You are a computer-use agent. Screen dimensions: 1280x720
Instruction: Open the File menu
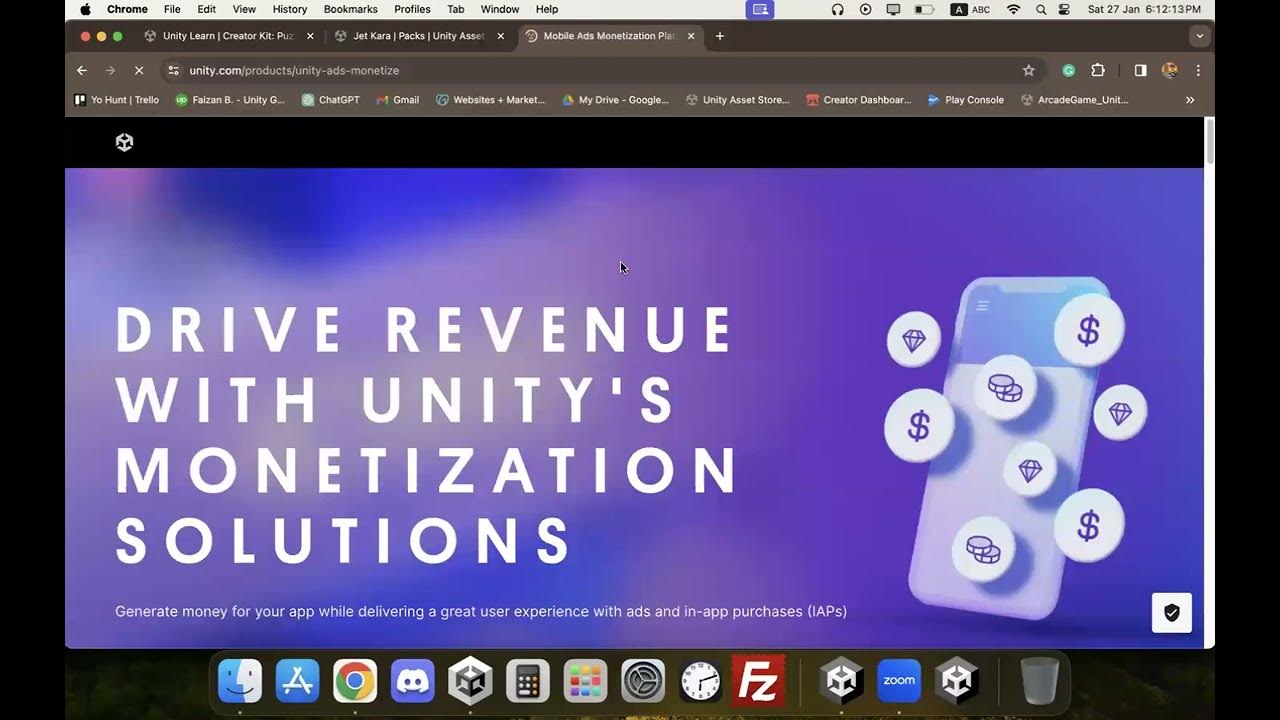click(172, 9)
